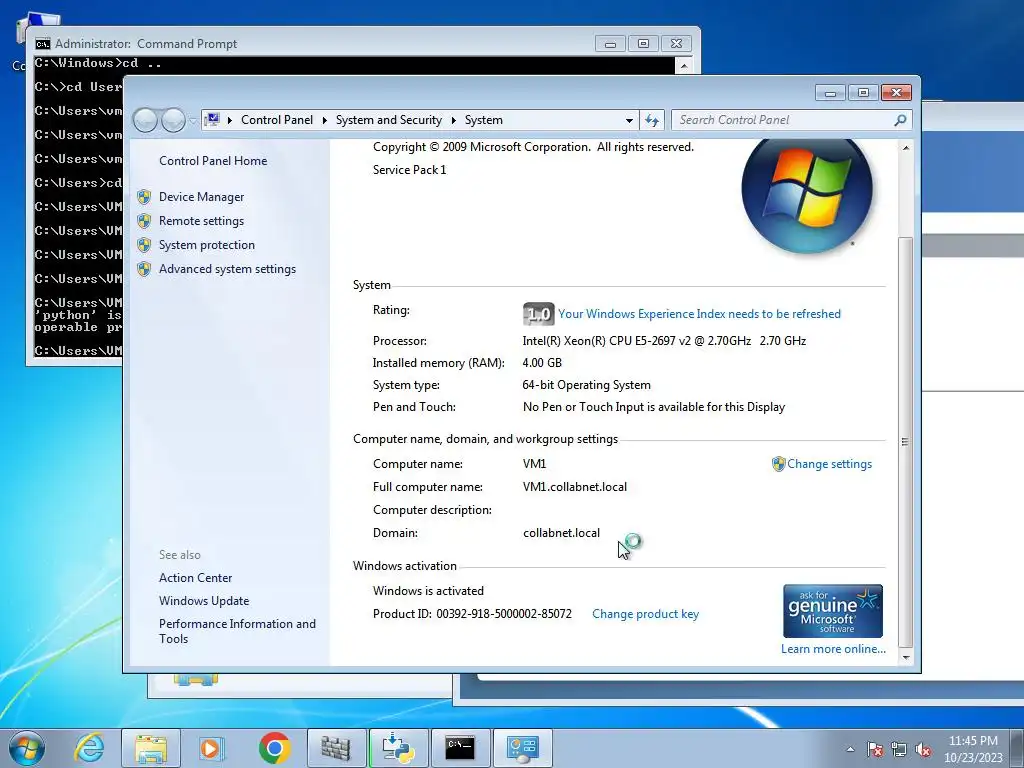Click the Device Manager shield icon
The height and width of the screenshot is (768, 1024).
[144, 197]
